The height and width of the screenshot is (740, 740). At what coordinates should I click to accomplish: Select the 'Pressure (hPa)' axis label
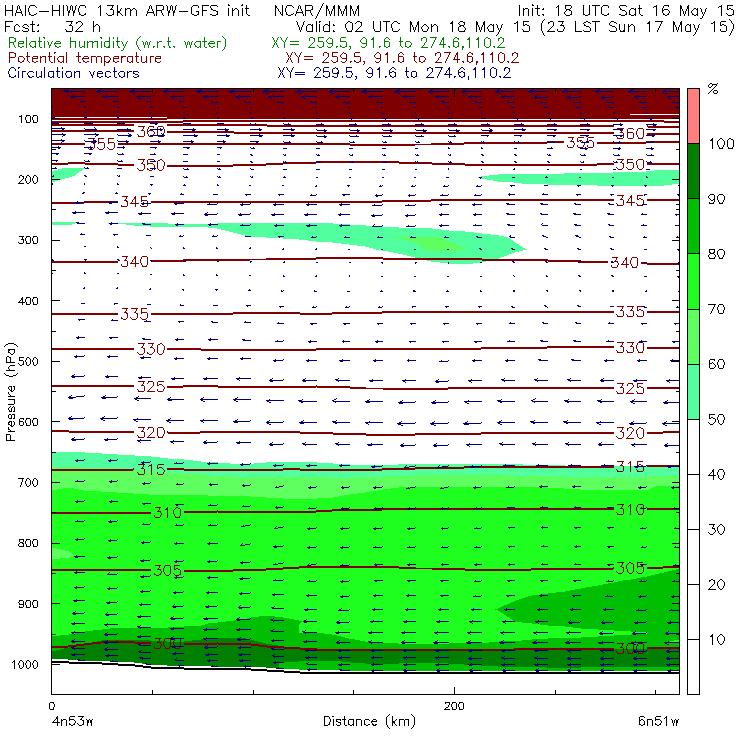(10, 392)
